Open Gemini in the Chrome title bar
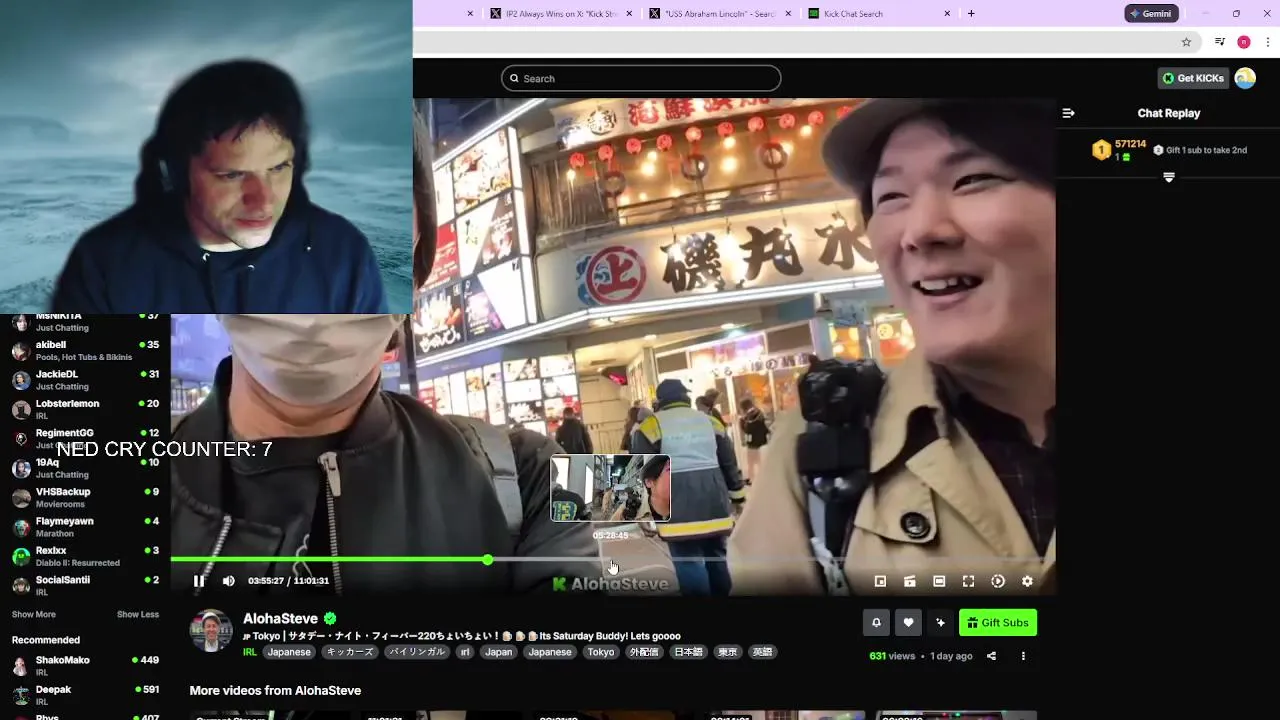 pos(1151,14)
